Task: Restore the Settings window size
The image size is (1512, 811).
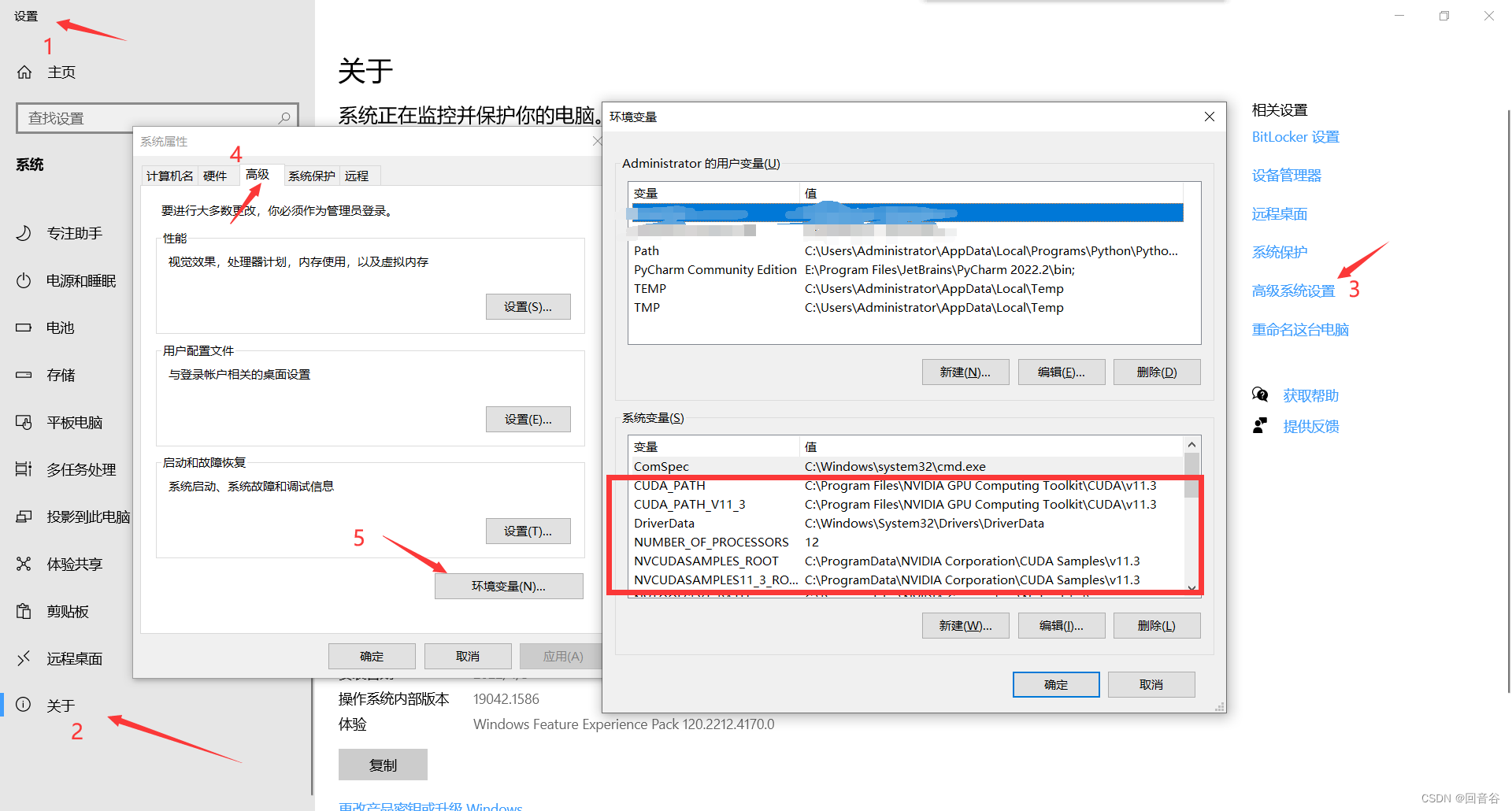Action: click(x=1443, y=16)
